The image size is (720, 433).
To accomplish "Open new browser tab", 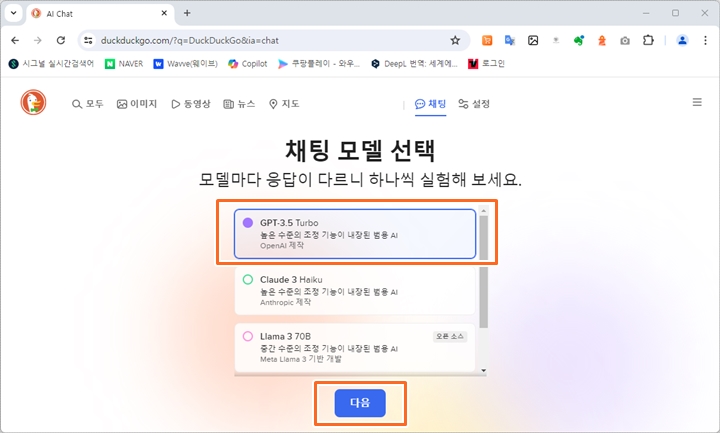I will (187, 13).
